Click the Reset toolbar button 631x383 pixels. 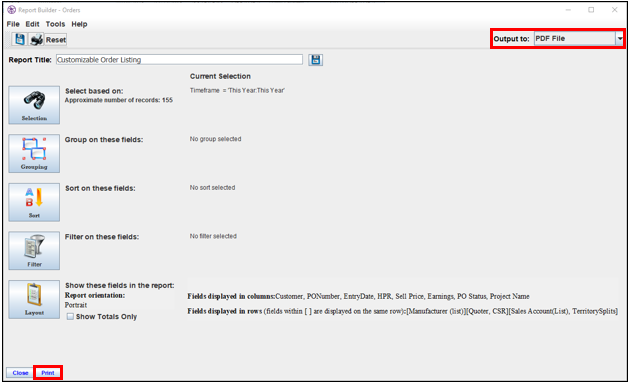click(56, 40)
